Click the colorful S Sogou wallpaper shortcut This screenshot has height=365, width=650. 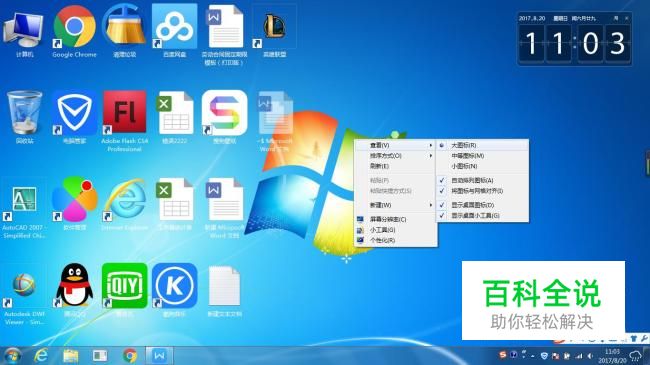coord(224,117)
